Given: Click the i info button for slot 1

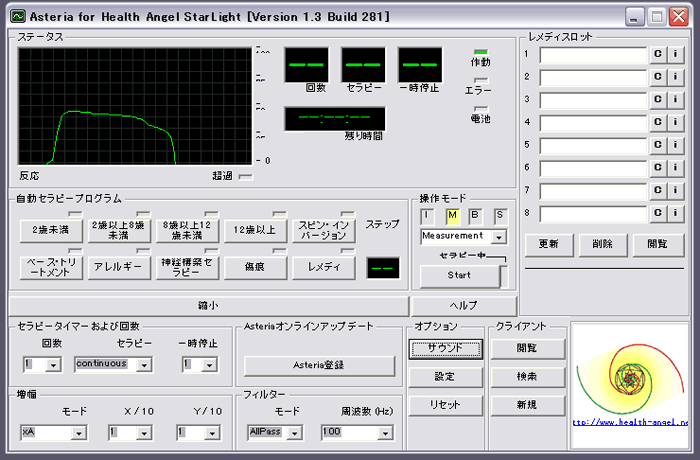Looking at the screenshot, I should coord(675,54).
